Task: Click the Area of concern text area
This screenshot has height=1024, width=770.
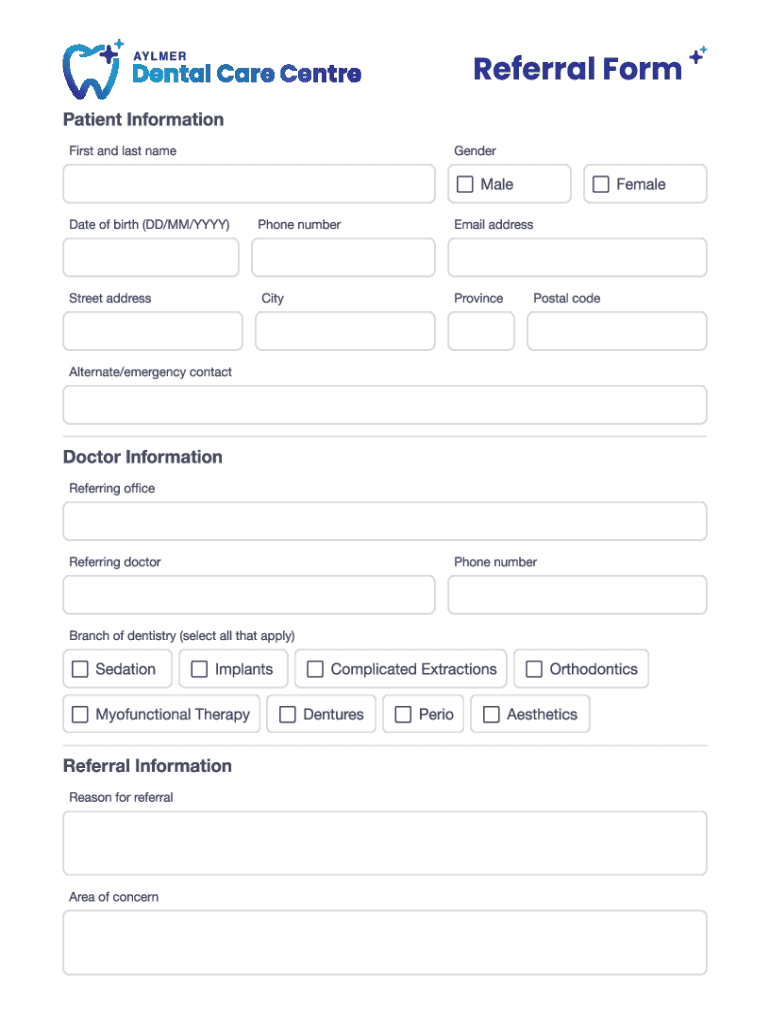Action: [x=384, y=941]
